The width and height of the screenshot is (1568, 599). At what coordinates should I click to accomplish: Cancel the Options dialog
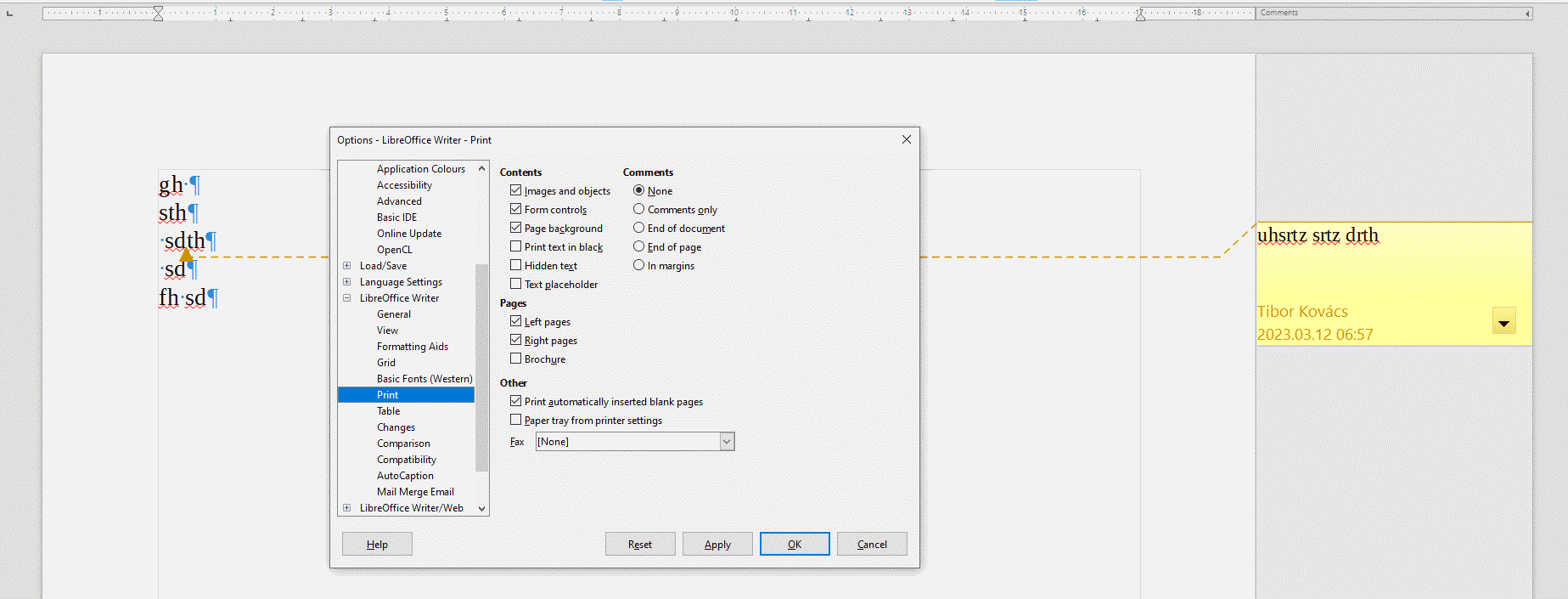click(872, 544)
